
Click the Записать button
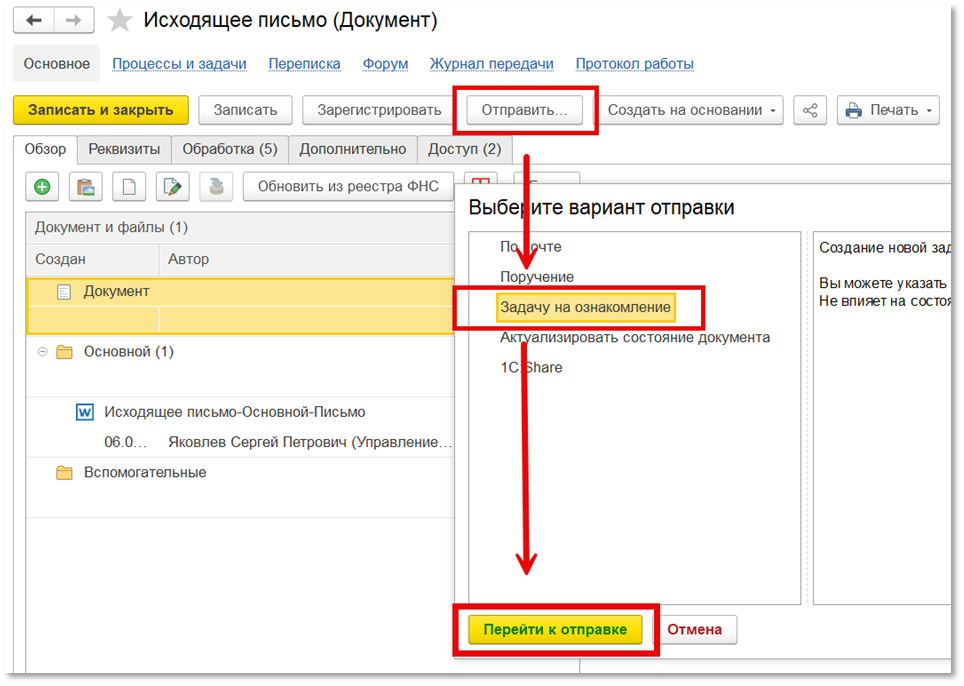[x=245, y=111]
